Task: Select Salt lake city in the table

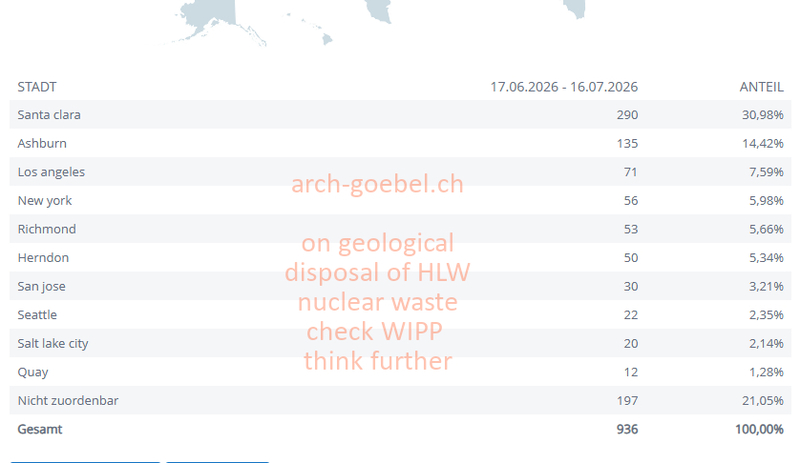Action: [x=53, y=344]
